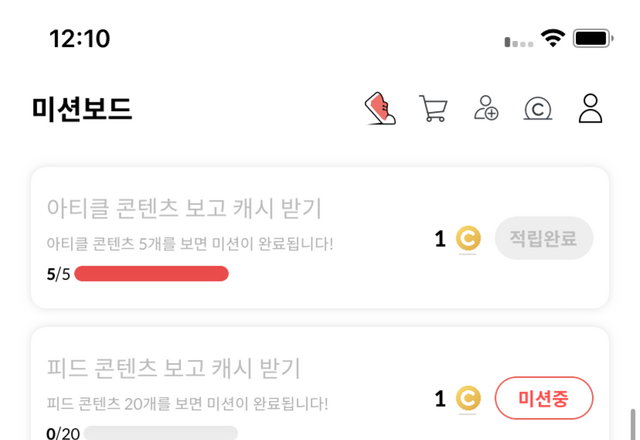Click the vertical scrollbar on the right edge

[631, 423]
